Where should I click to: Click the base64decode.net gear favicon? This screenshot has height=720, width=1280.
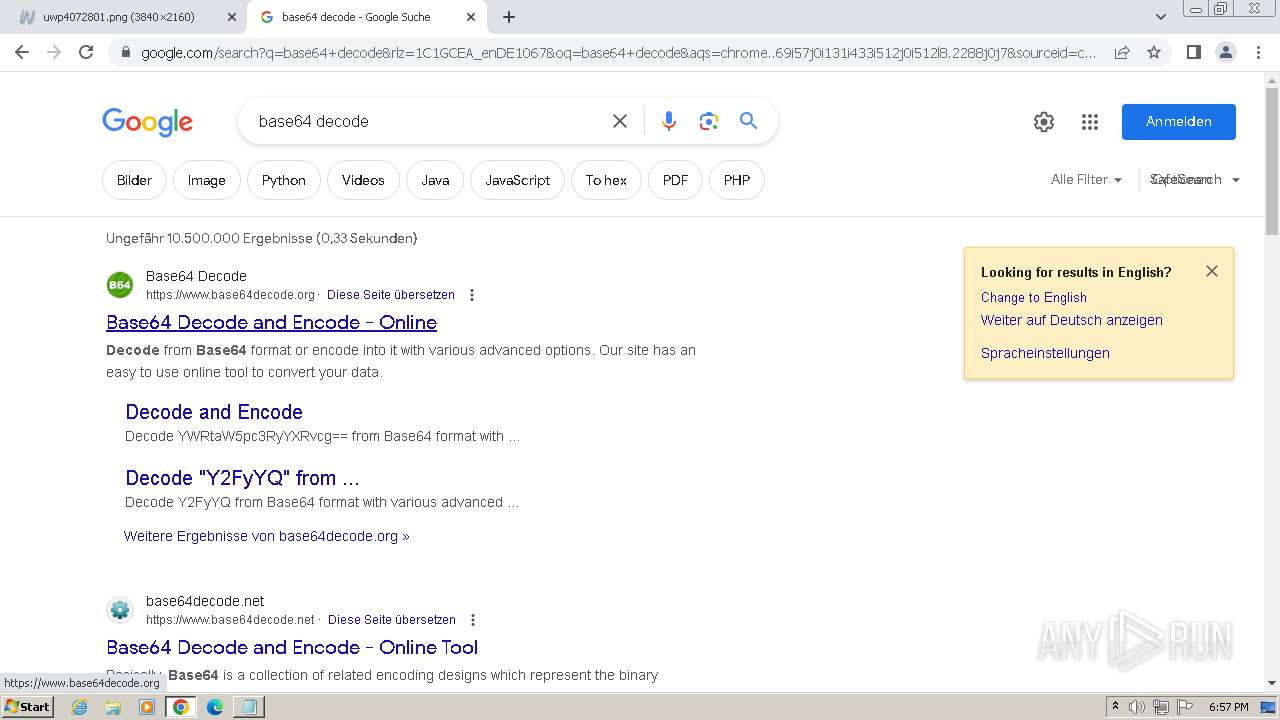pyautogui.click(x=120, y=610)
